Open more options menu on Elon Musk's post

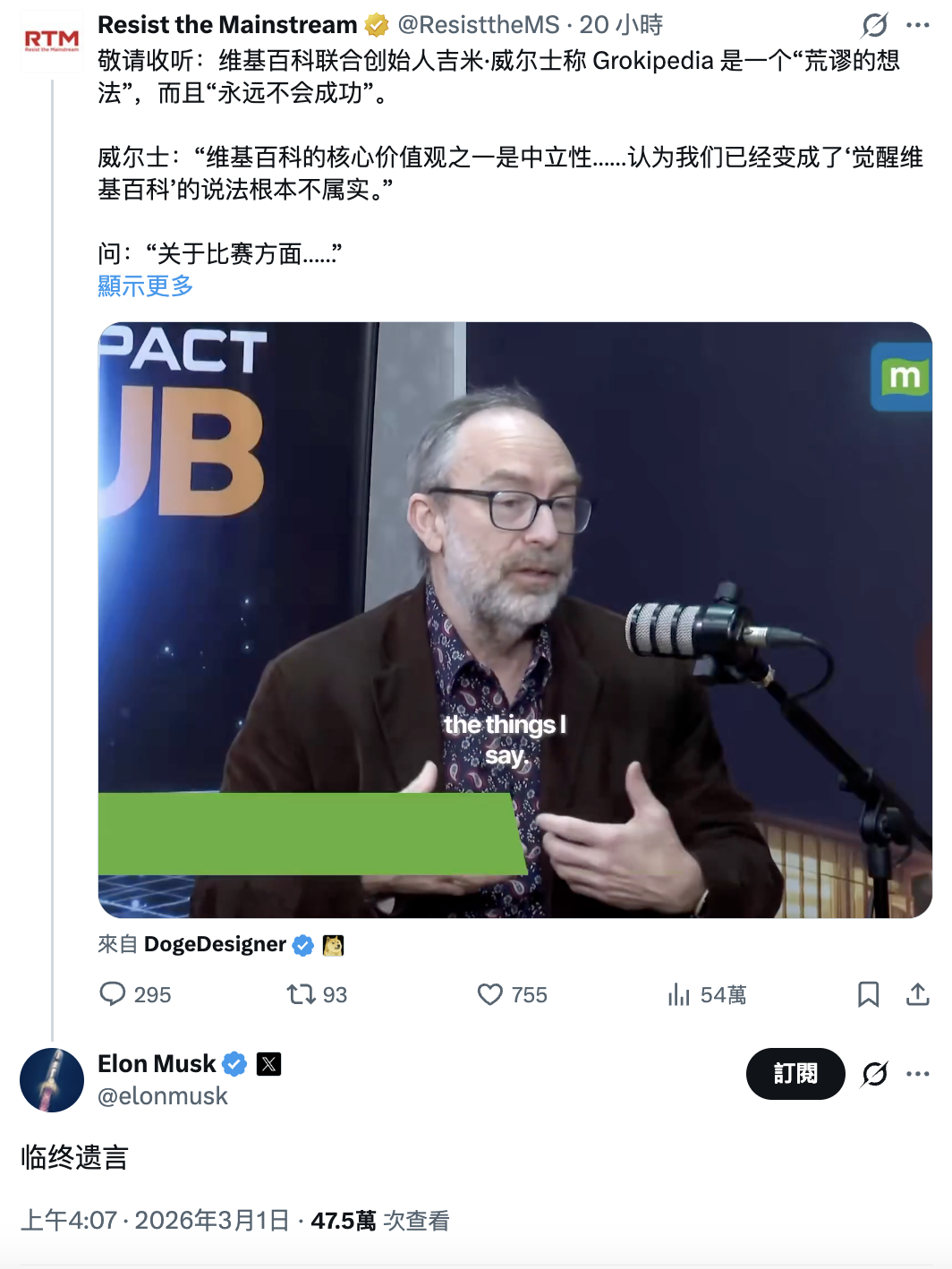[x=918, y=1074]
